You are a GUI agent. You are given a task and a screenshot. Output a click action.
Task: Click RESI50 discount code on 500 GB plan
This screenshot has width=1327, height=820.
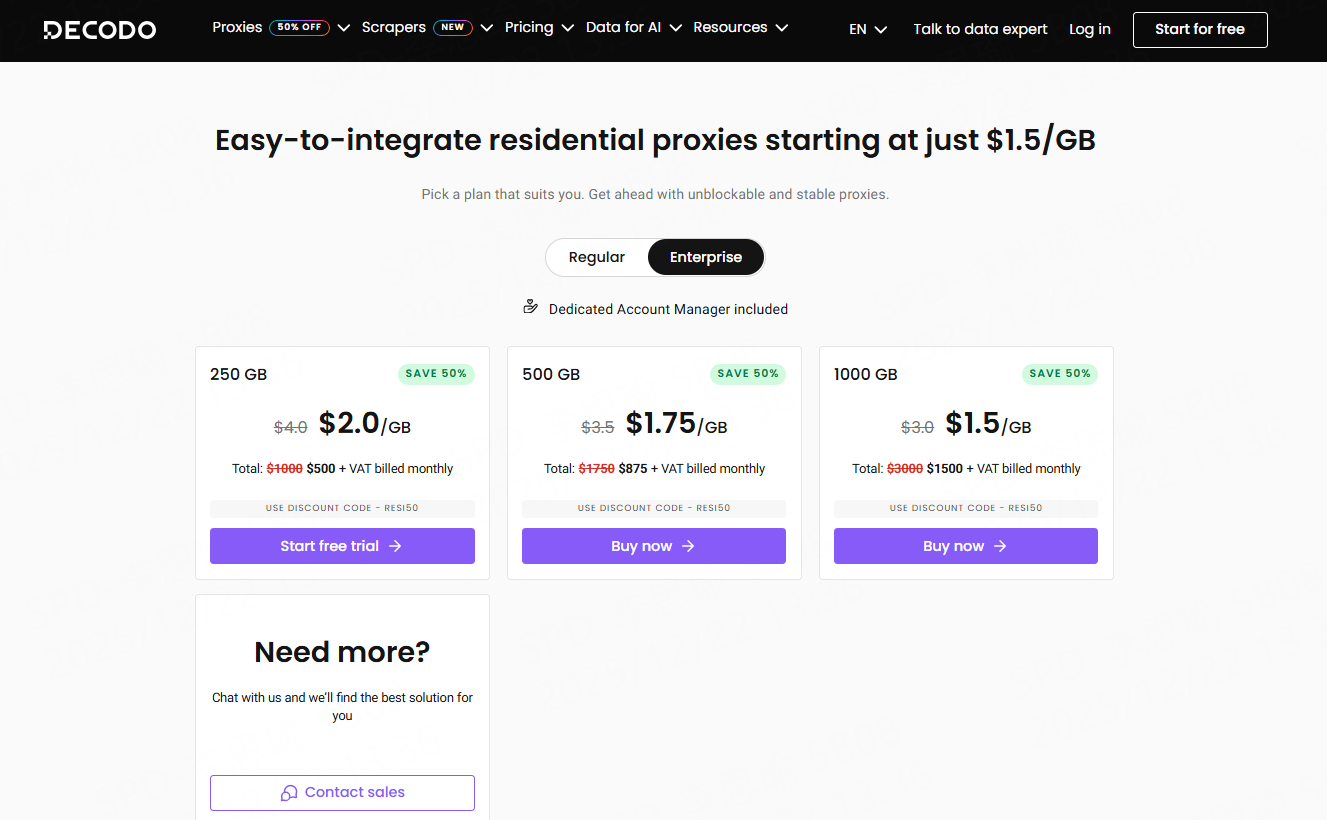[653, 508]
